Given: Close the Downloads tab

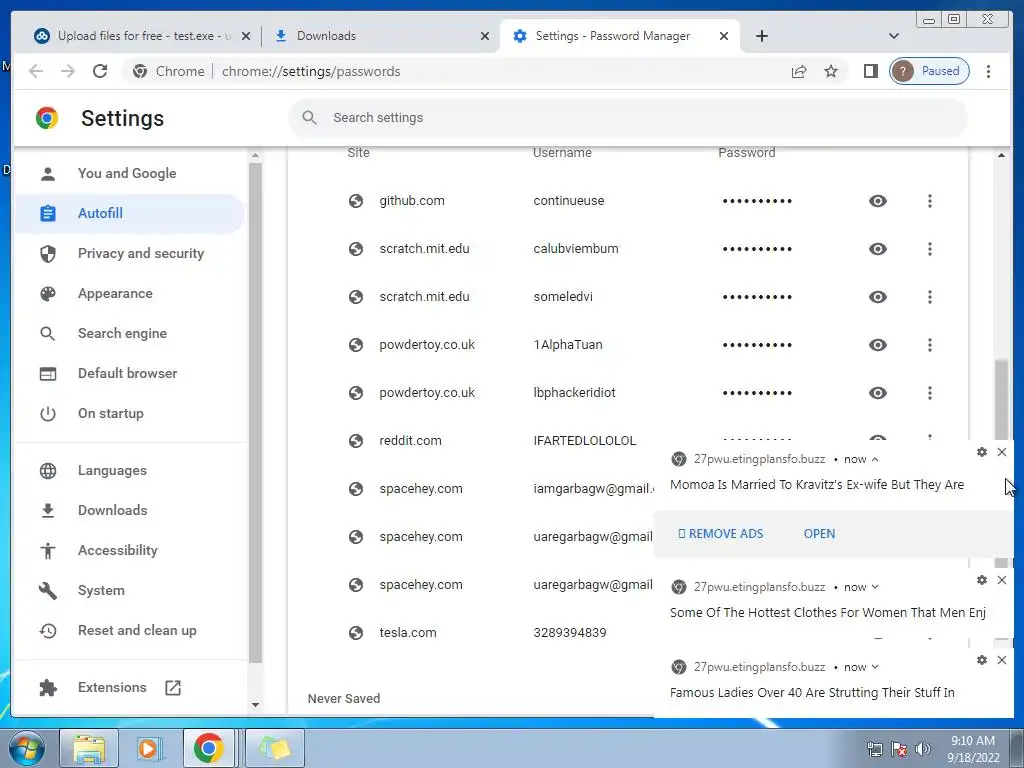Looking at the screenshot, I should [485, 36].
